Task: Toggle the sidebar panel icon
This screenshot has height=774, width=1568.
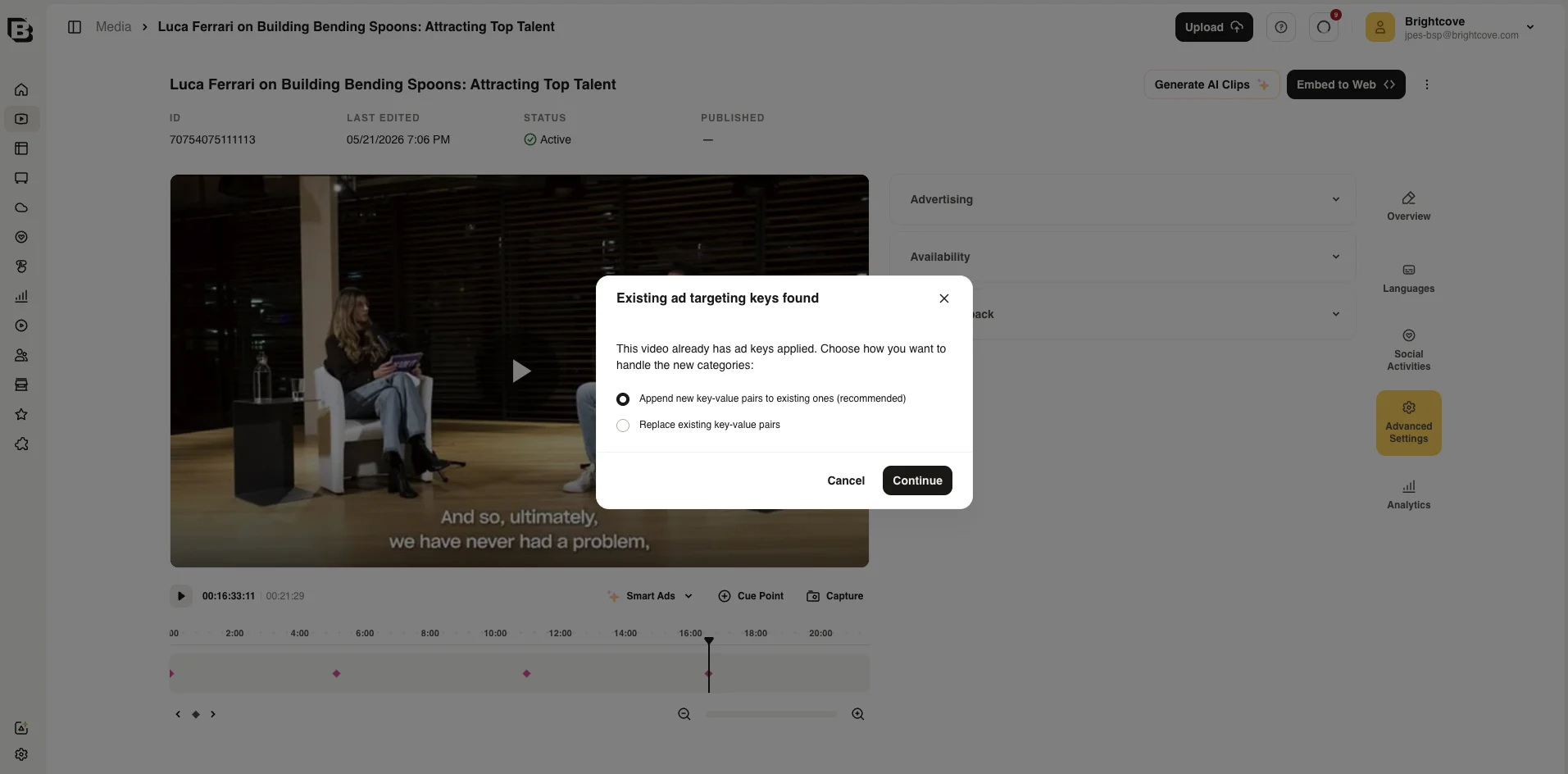Action: [x=75, y=27]
